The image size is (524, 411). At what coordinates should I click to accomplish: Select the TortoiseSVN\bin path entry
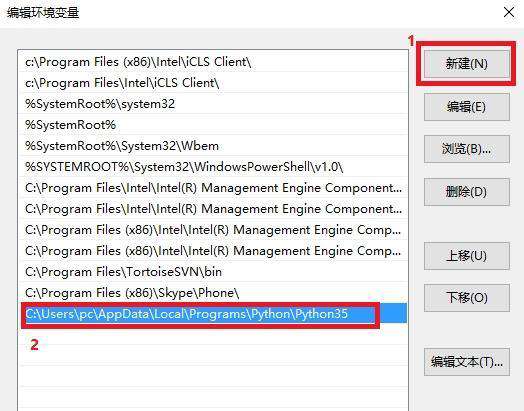214,272
